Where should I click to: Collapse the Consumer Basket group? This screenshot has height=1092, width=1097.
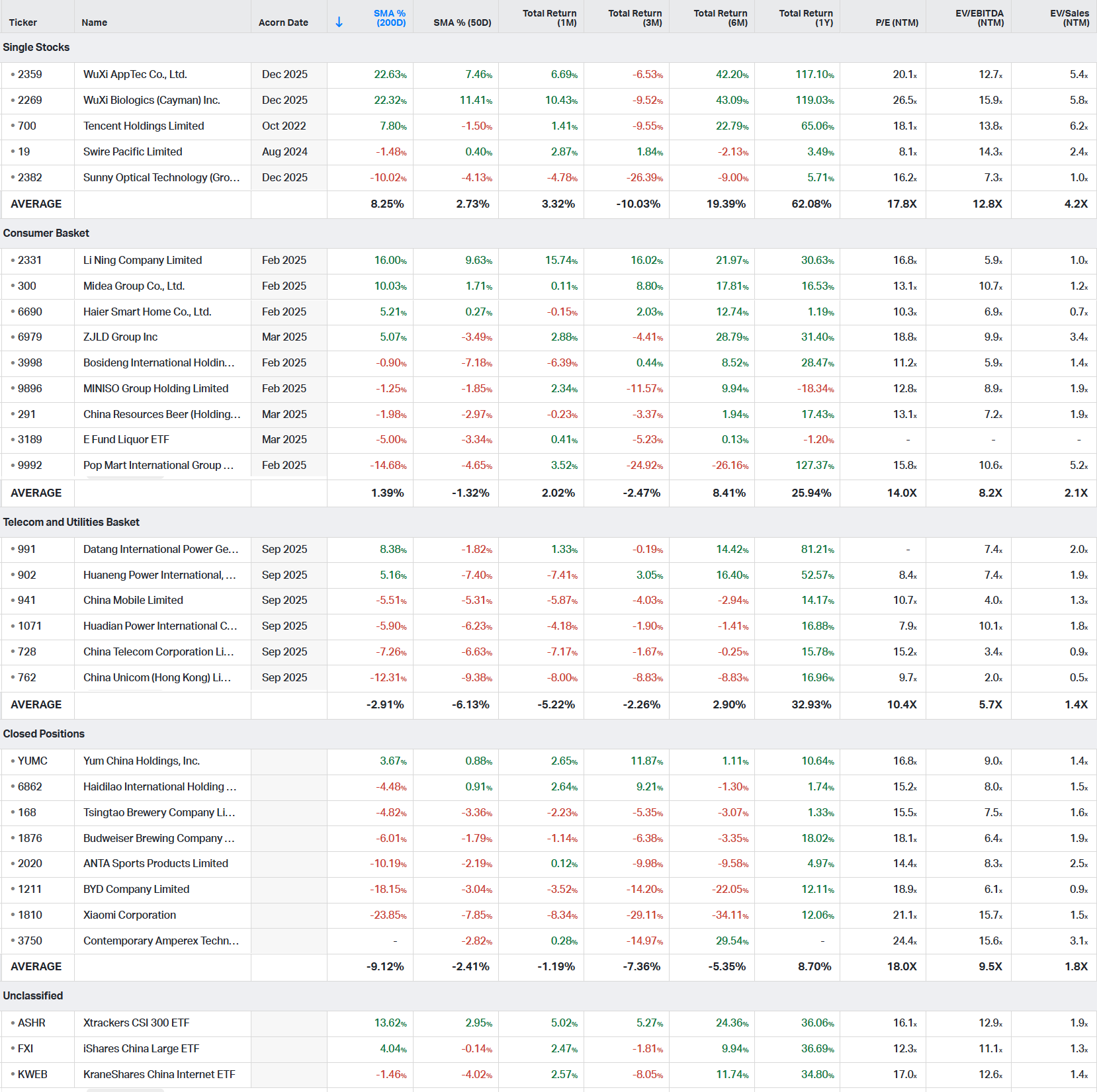[x=46, y=233]
